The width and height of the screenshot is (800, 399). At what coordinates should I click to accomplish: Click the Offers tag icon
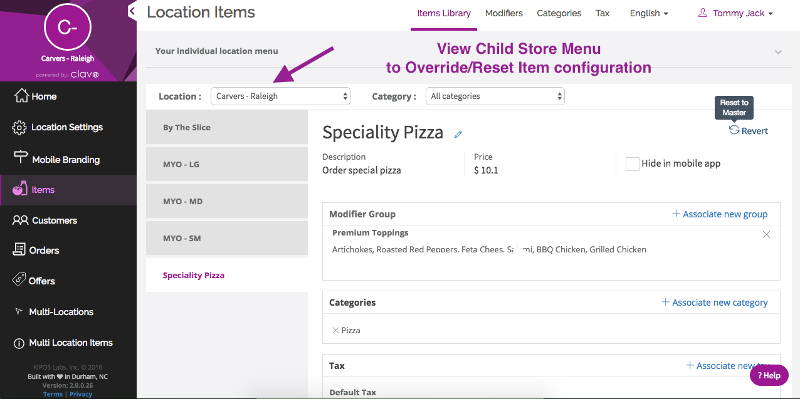click(x=19, y=280)
